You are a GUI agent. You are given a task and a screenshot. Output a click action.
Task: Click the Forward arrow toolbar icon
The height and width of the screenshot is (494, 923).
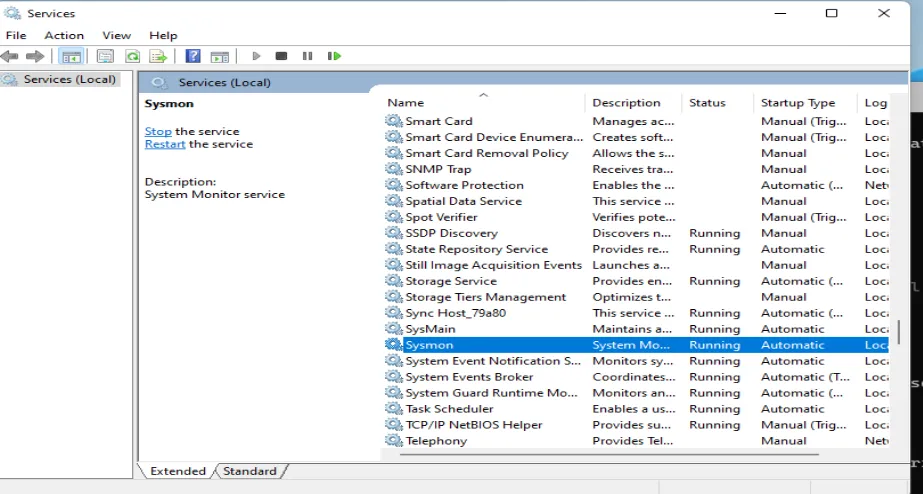point(35,57)
